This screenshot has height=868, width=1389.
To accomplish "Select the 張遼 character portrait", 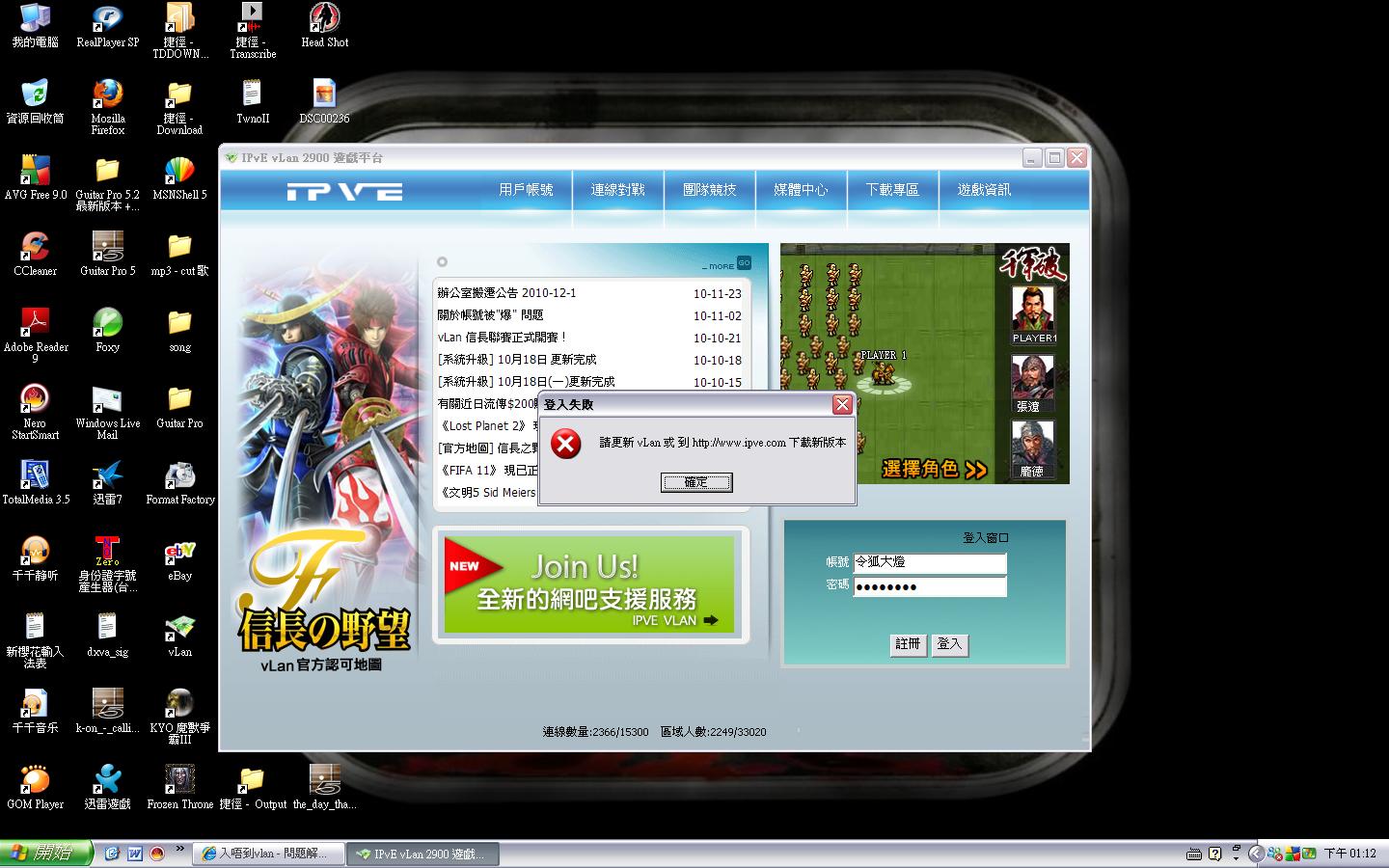I will 1032,383.
